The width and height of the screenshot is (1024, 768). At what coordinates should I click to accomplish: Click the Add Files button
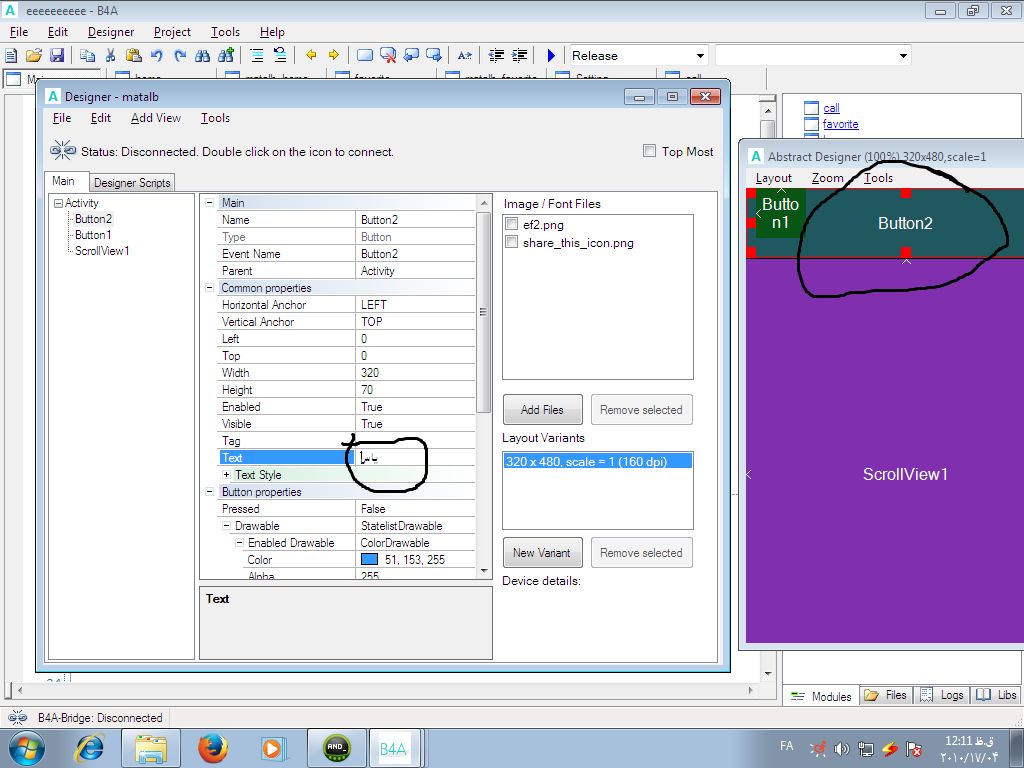pos(543,410)
